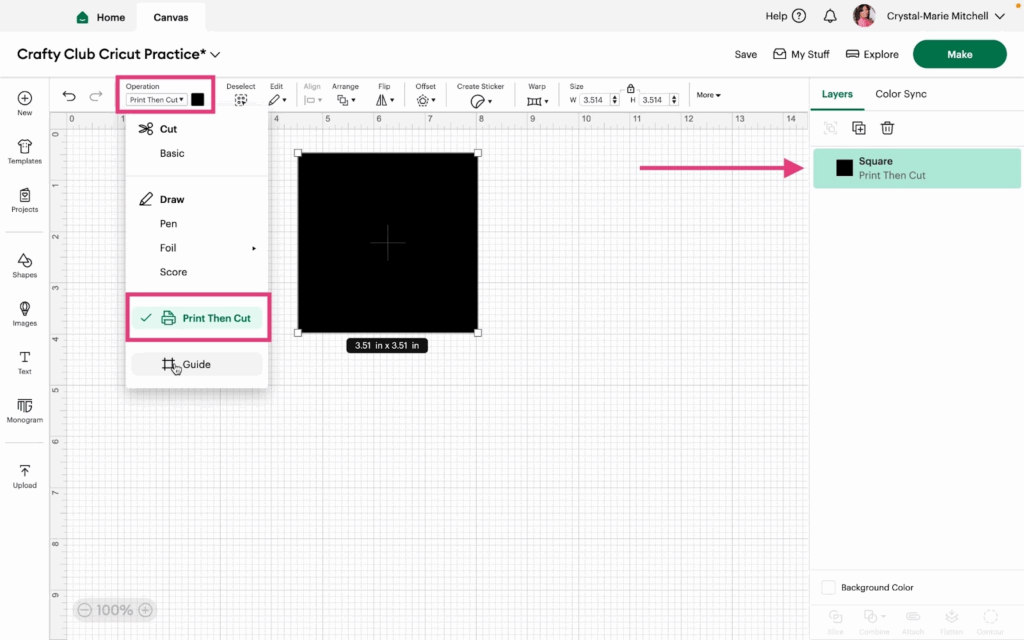The height and width of the screenshot is (640, 1024).
Task: Redo the last action
Action: tap(96, 96)
